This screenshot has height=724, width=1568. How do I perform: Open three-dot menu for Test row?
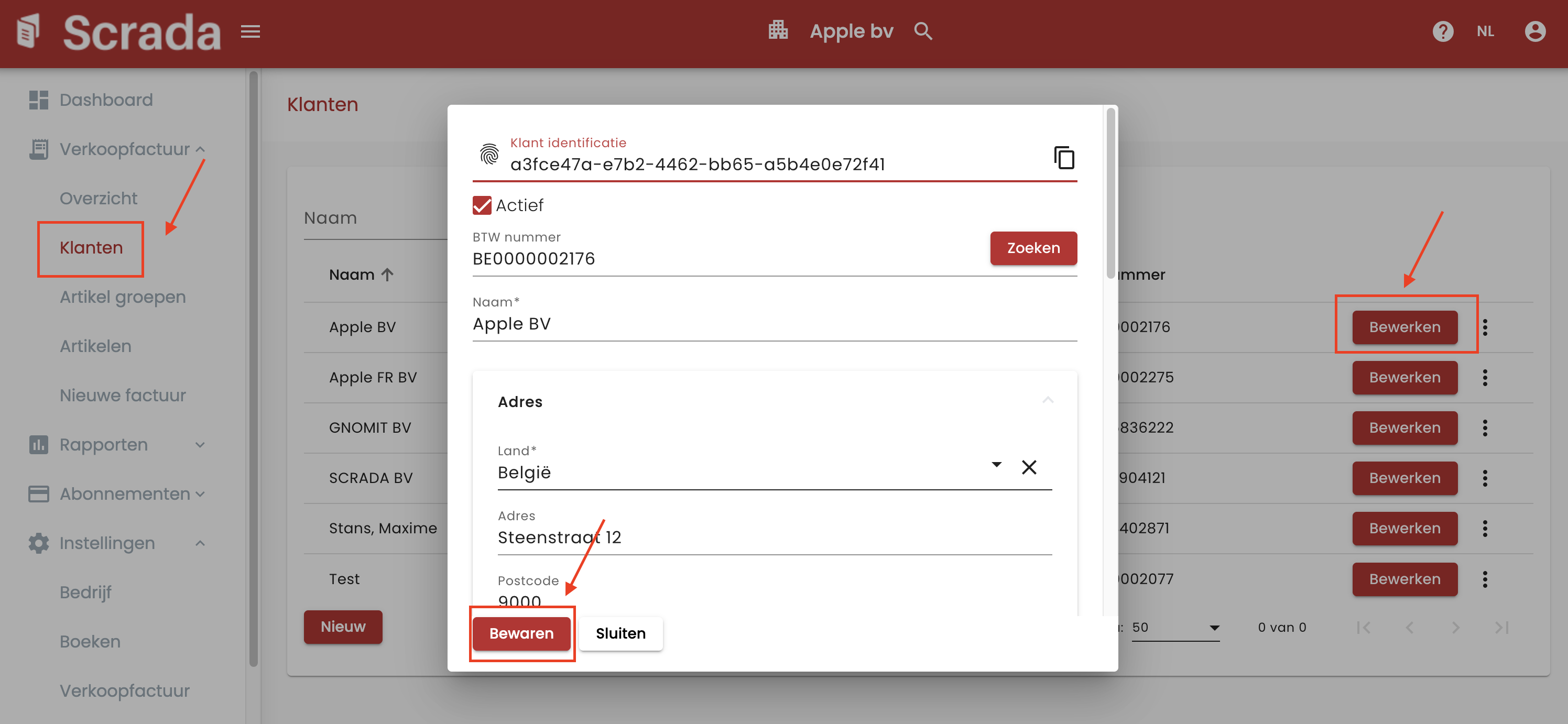click(x=1485, y=579)
